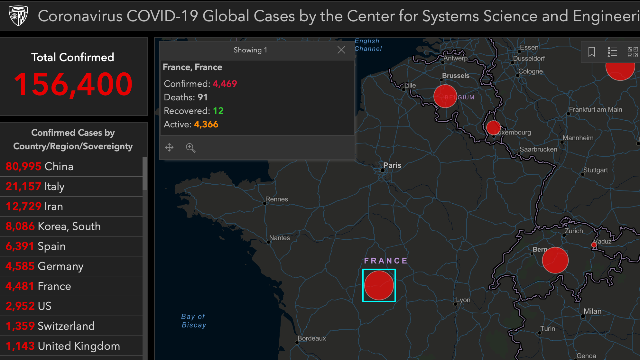The width and height of the screenshot is (640, 360).
Task: Click the Switzerland red circle marker
Action: [x=555, y=260]
